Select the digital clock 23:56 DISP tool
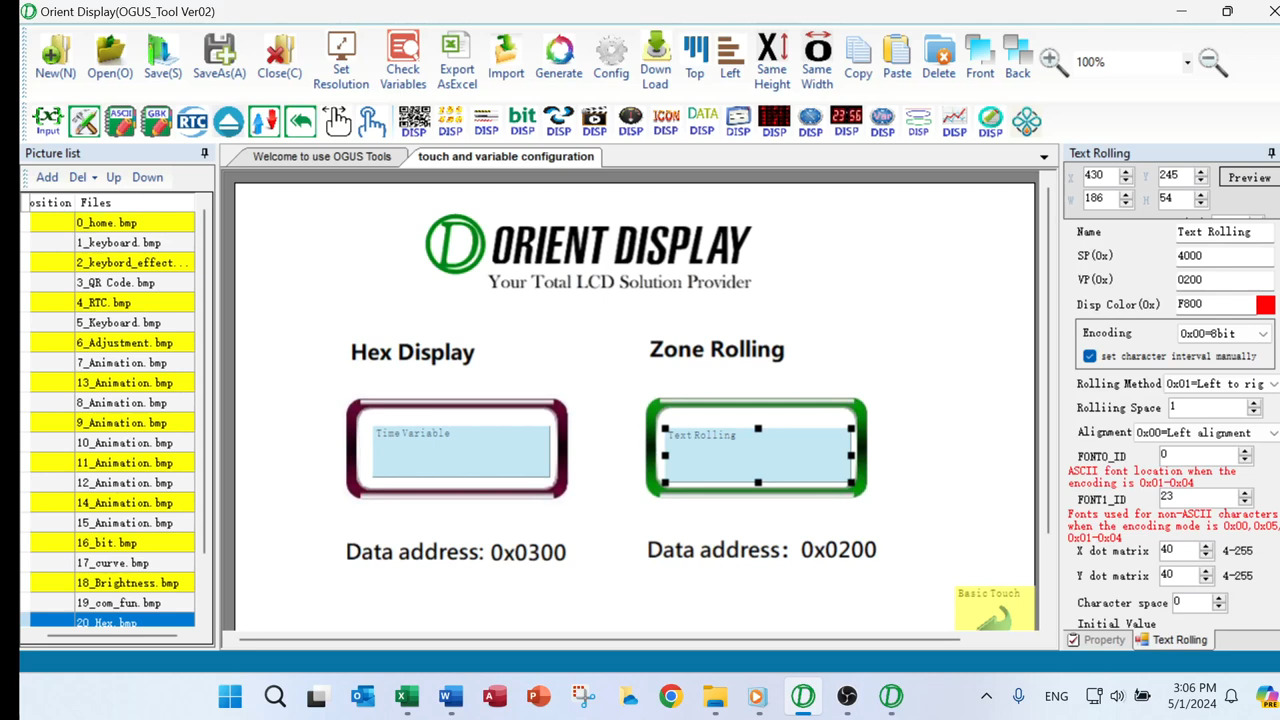The width and height of the screenshot is (1280, 720). [846, 121]
